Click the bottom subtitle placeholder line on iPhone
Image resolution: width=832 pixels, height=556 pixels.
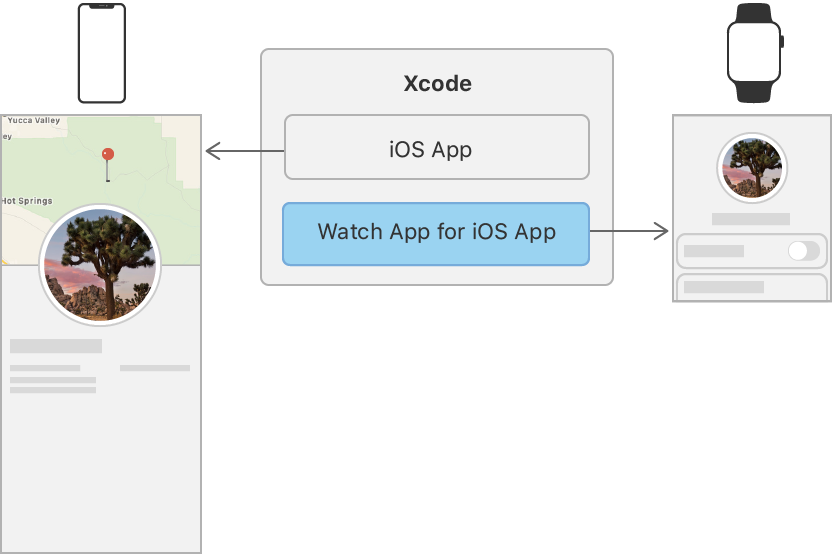pyautogui.click(x=53, y=390)
